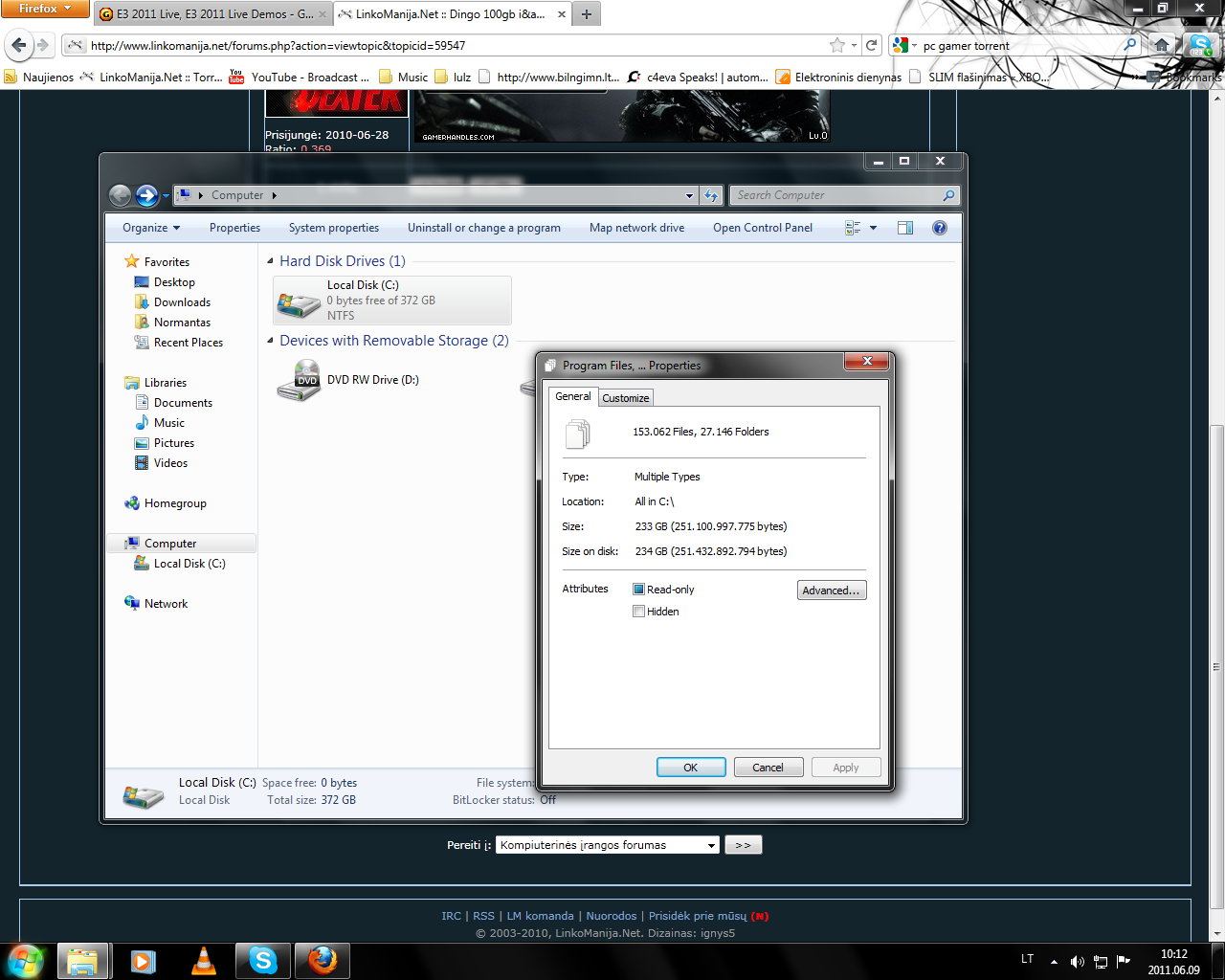The image size is (1225, 980).
Task: Expand the Kompiuterinės įrangos forumas combo box
Action: pos(608,845)
